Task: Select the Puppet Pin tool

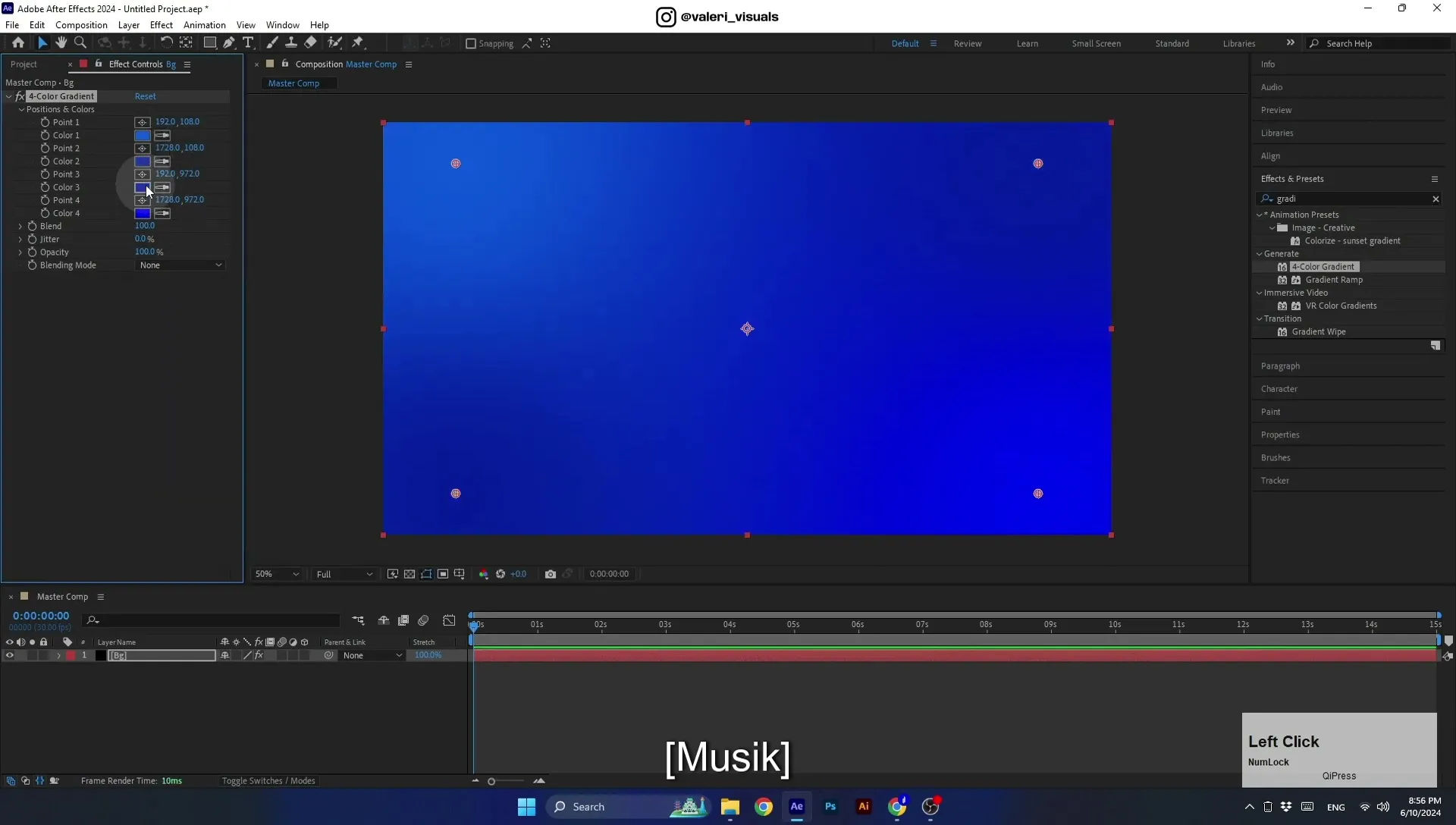Action: pyautogui.click(x=358, y=43)
